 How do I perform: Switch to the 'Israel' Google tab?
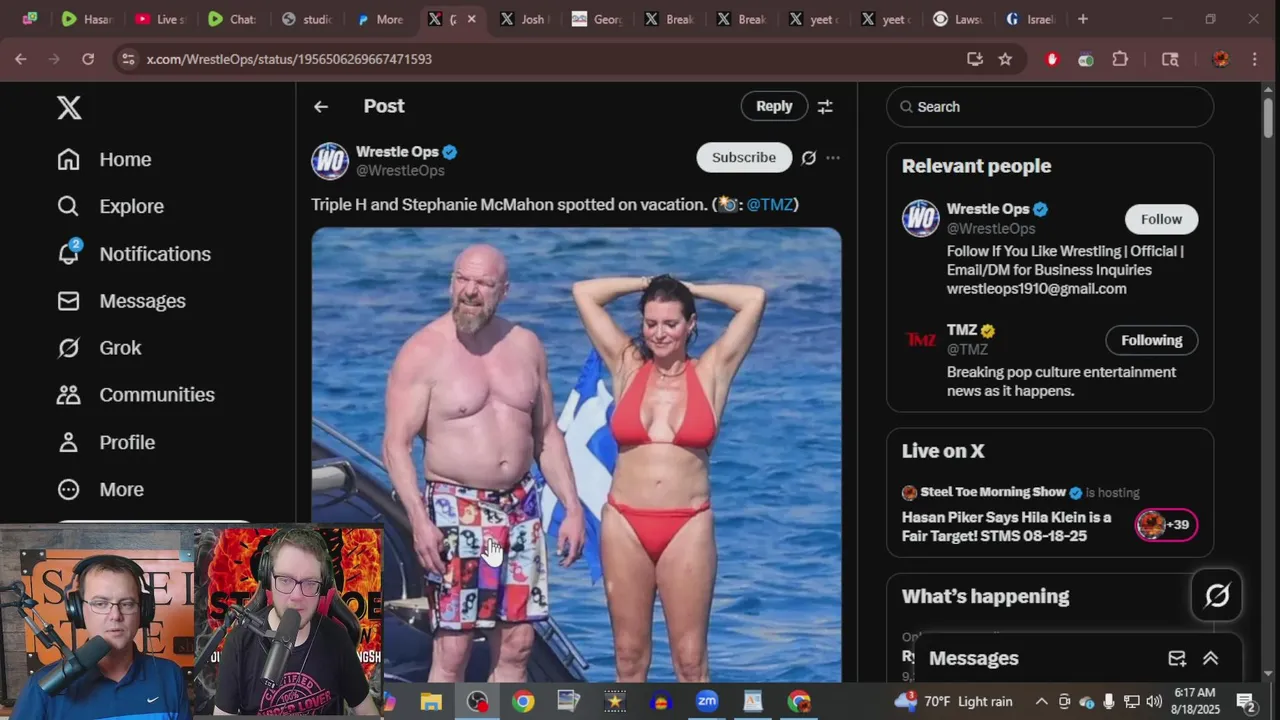1029,19
